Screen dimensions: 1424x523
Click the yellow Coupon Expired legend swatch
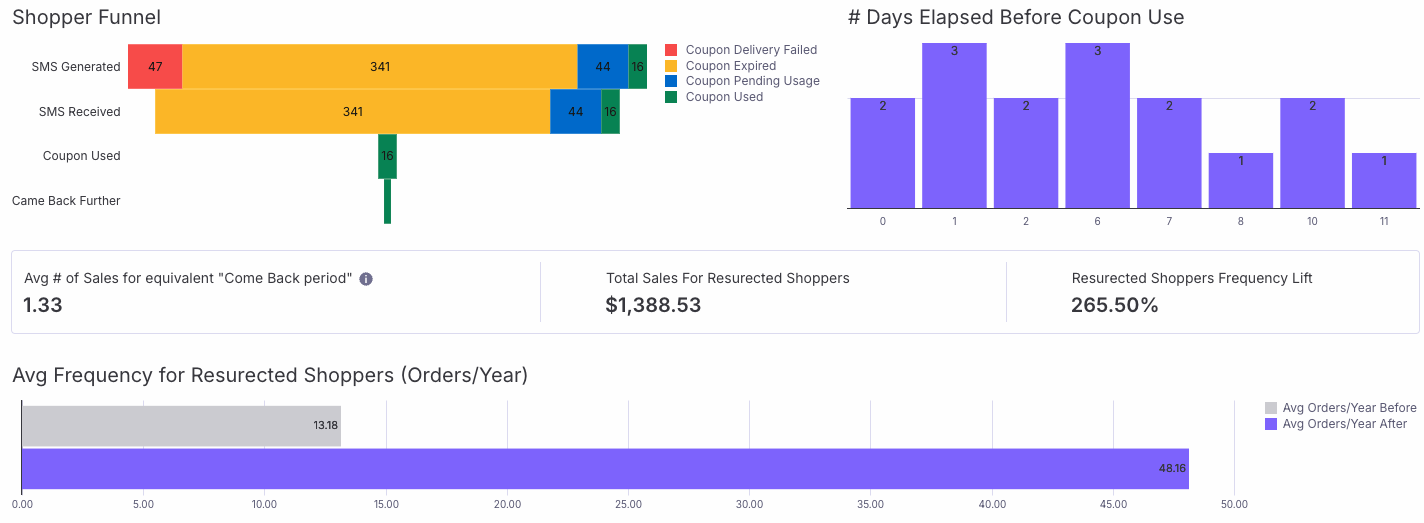pos(671,66)
